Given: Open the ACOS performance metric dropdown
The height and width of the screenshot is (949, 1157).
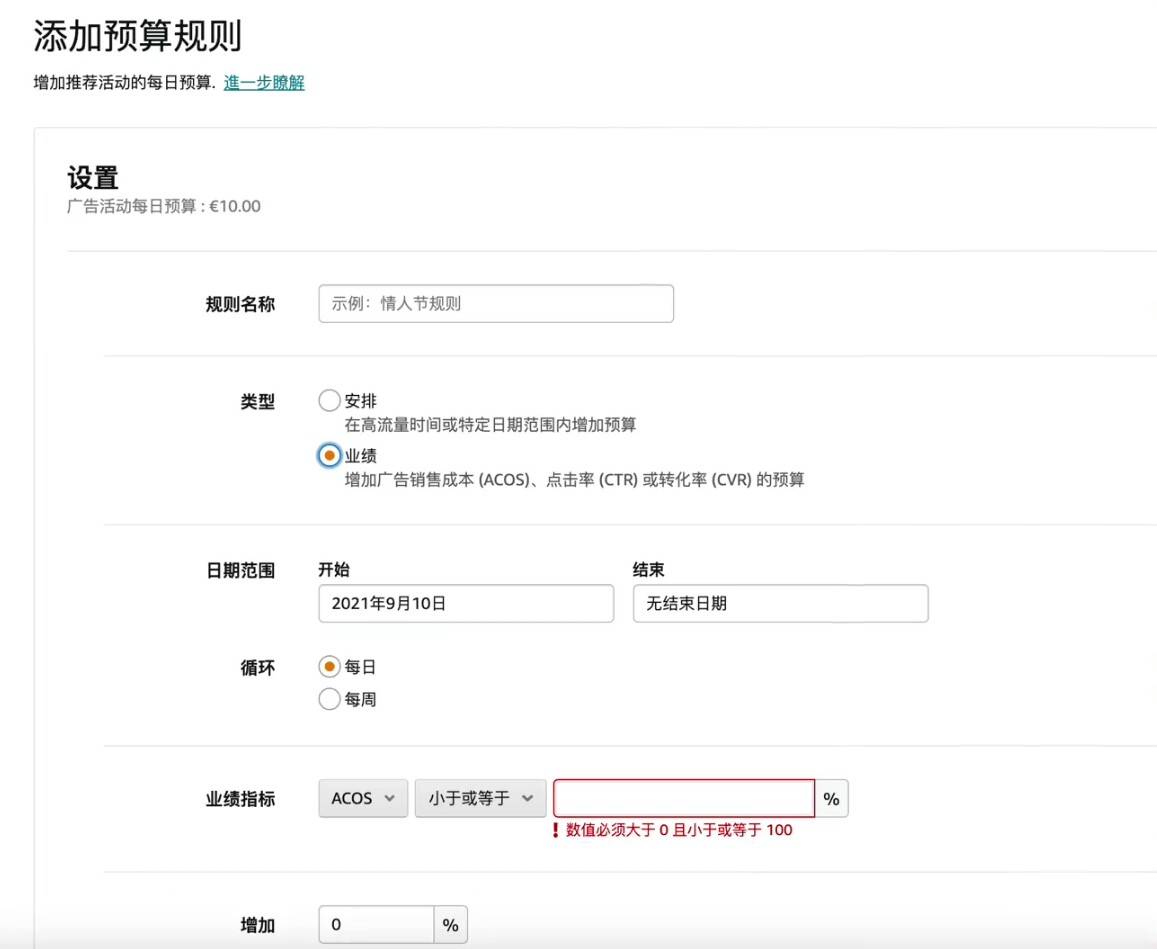Looking at the screenshot, I should coord(362,797).
